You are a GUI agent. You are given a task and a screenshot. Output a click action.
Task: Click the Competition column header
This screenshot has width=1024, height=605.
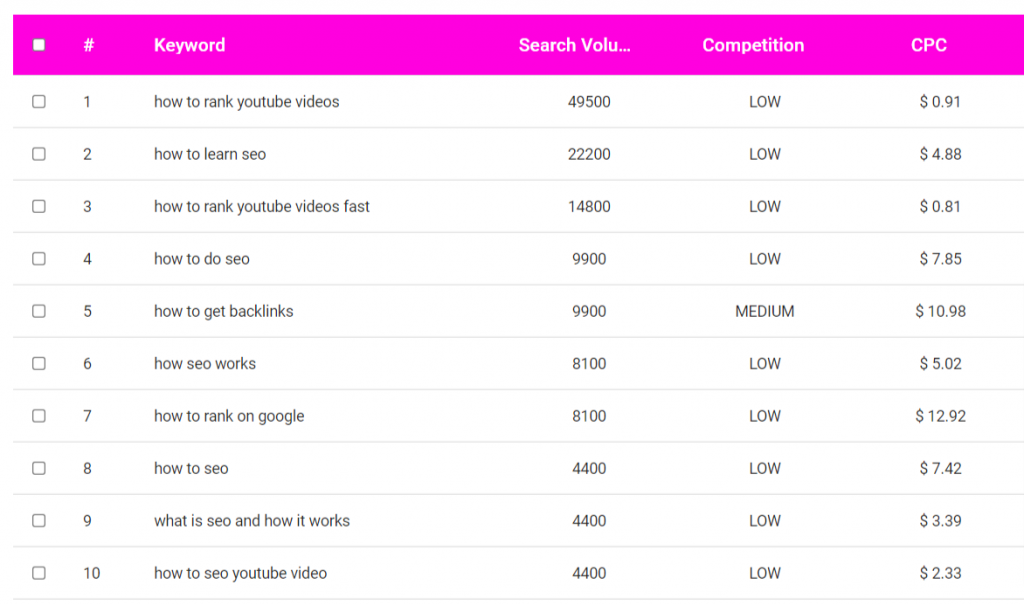753,45
